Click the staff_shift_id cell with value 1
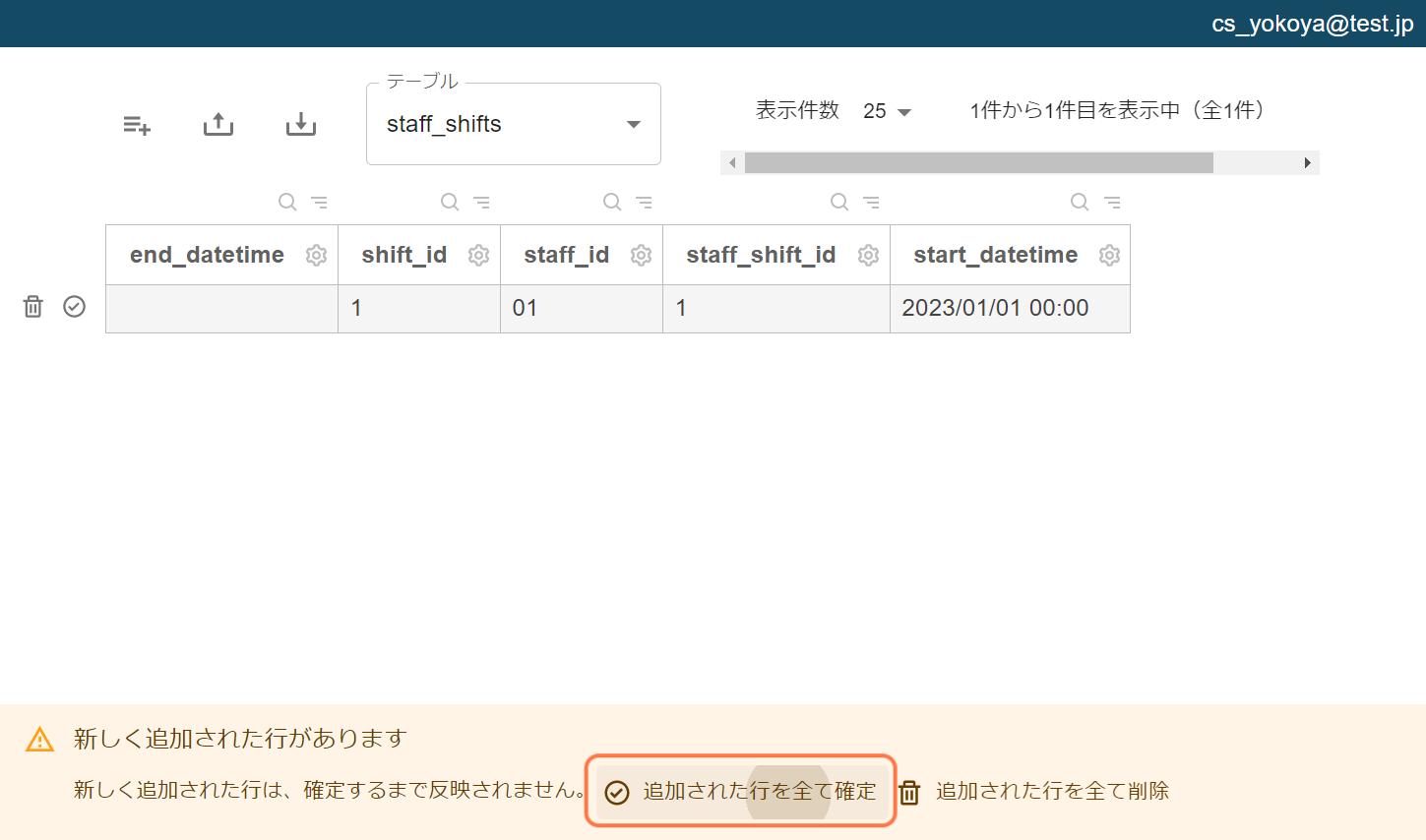Screen dimensions: 1426x840 (776, 309)
